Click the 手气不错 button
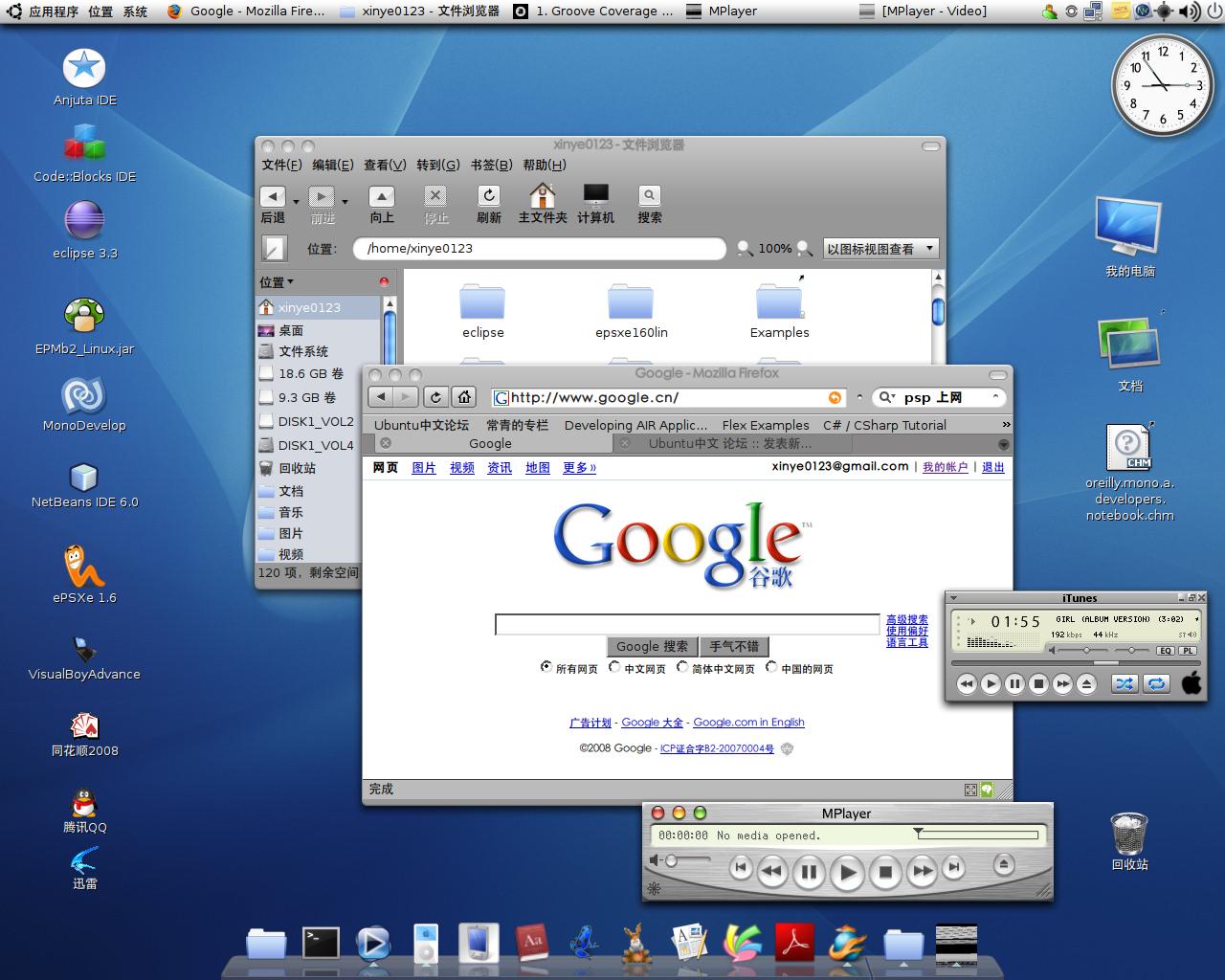Viewport: 1225px width, 980px height. [734, 646]
